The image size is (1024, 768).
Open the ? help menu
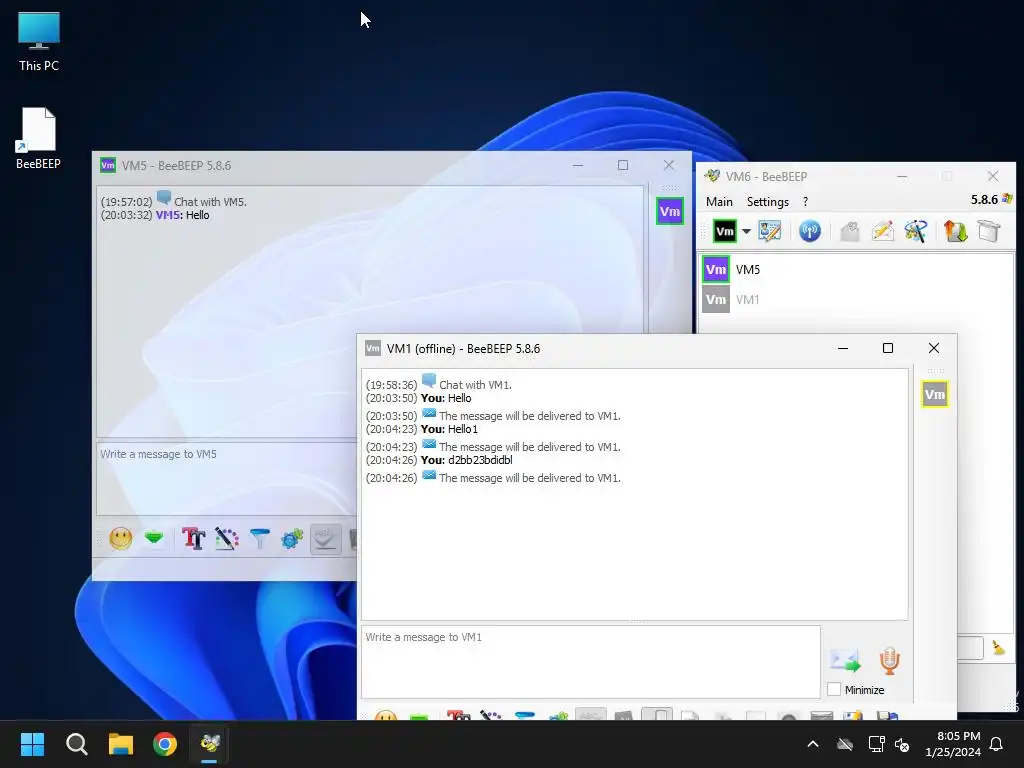[805, 202]
